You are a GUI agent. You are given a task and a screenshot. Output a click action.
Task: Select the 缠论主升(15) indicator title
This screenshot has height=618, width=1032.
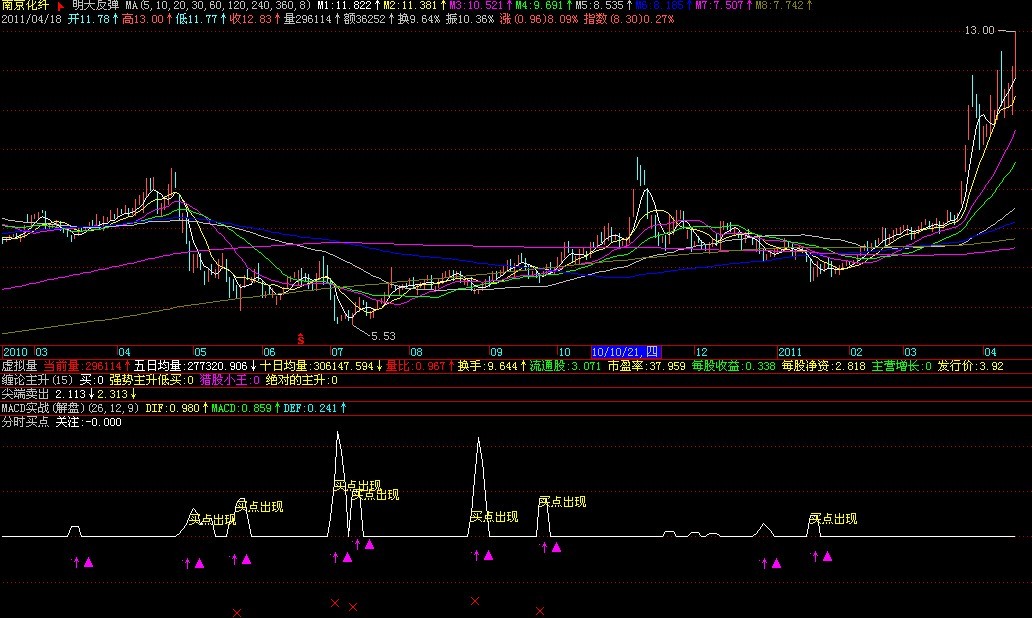(37, 380)
